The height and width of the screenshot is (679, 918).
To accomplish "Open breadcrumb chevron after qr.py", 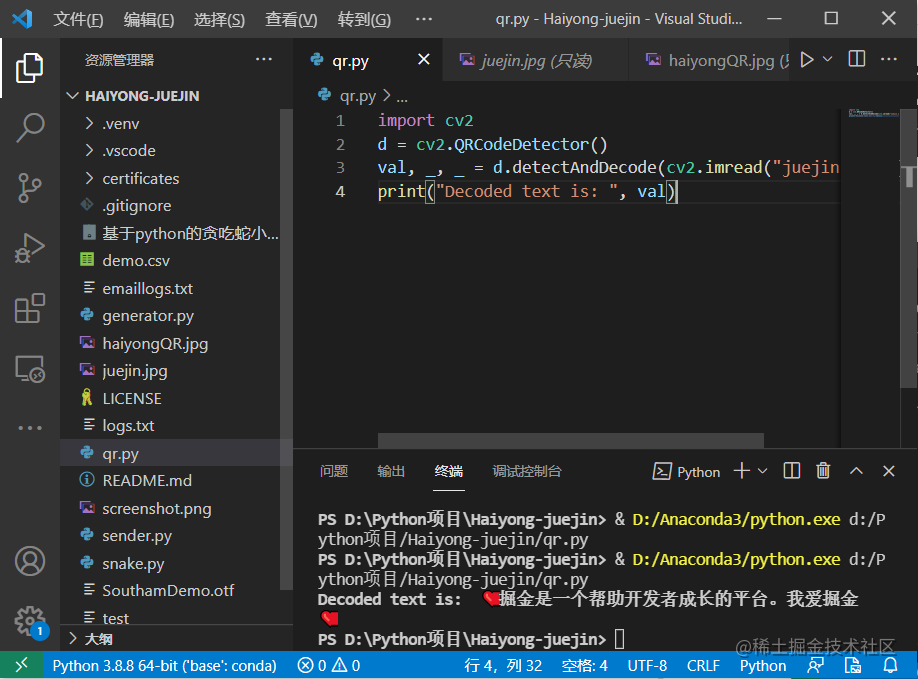I will click(386, 95).
